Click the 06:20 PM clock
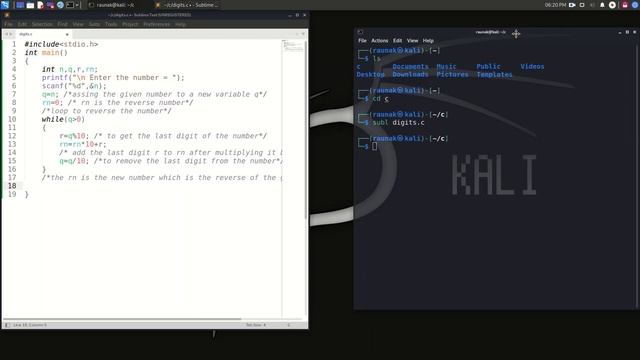 point(555,5)
